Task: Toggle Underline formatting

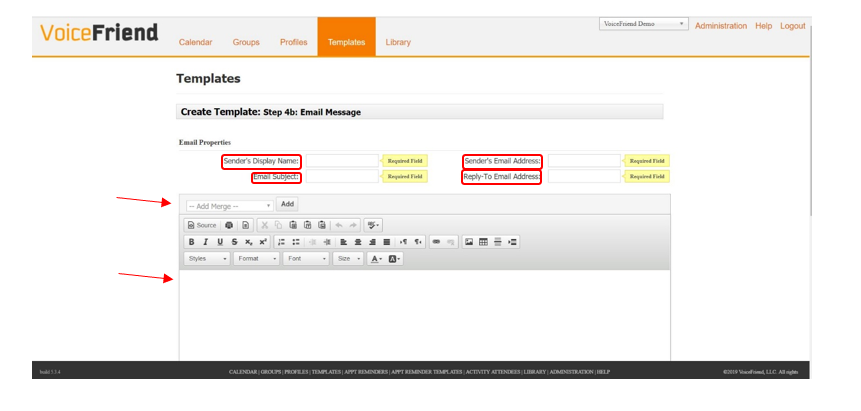Action: tap(220, 242)
